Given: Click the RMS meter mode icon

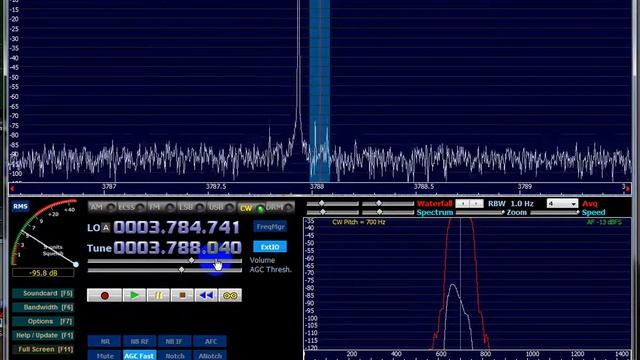Looking at the screenshot, I should 20,206.
